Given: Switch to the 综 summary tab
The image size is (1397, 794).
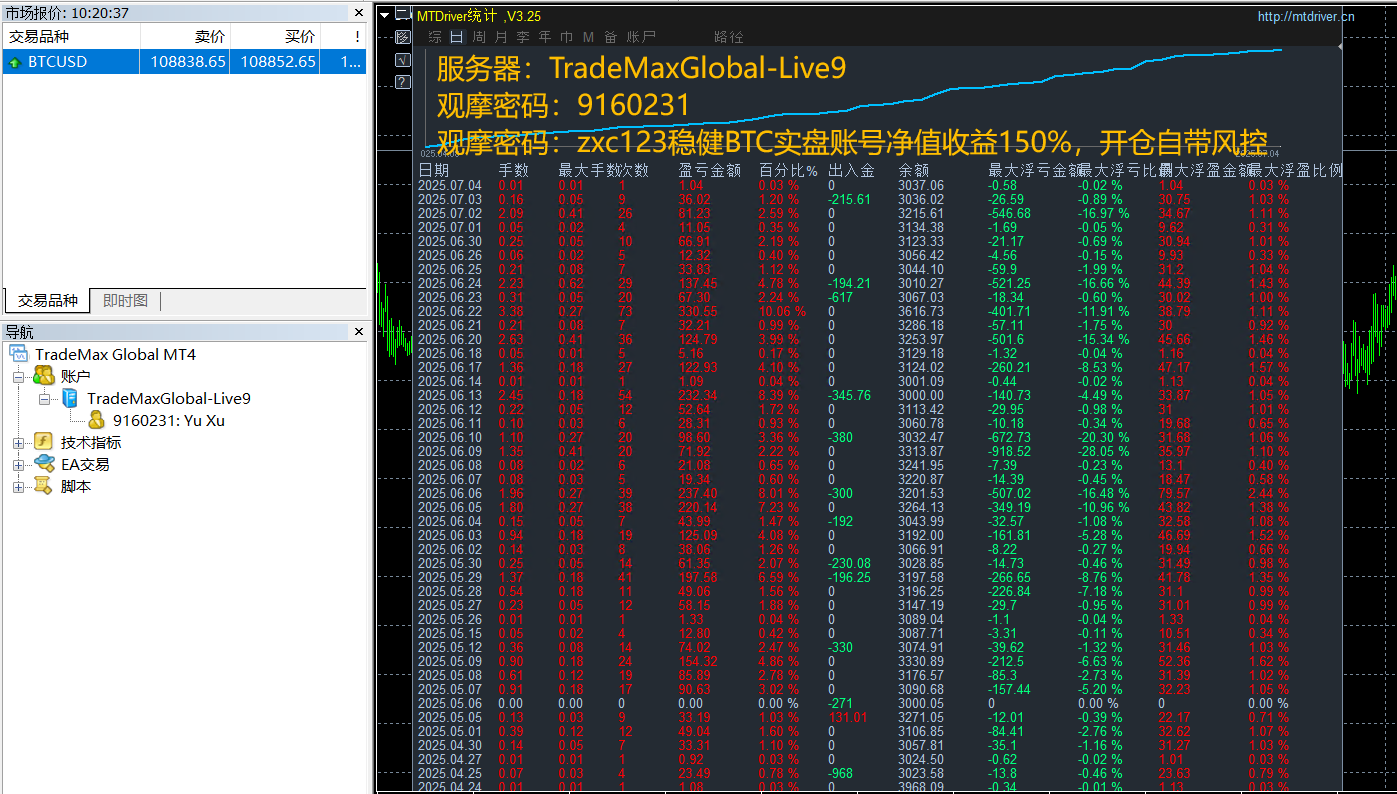Looking at the screenshot, I should (x=435, y=37).
